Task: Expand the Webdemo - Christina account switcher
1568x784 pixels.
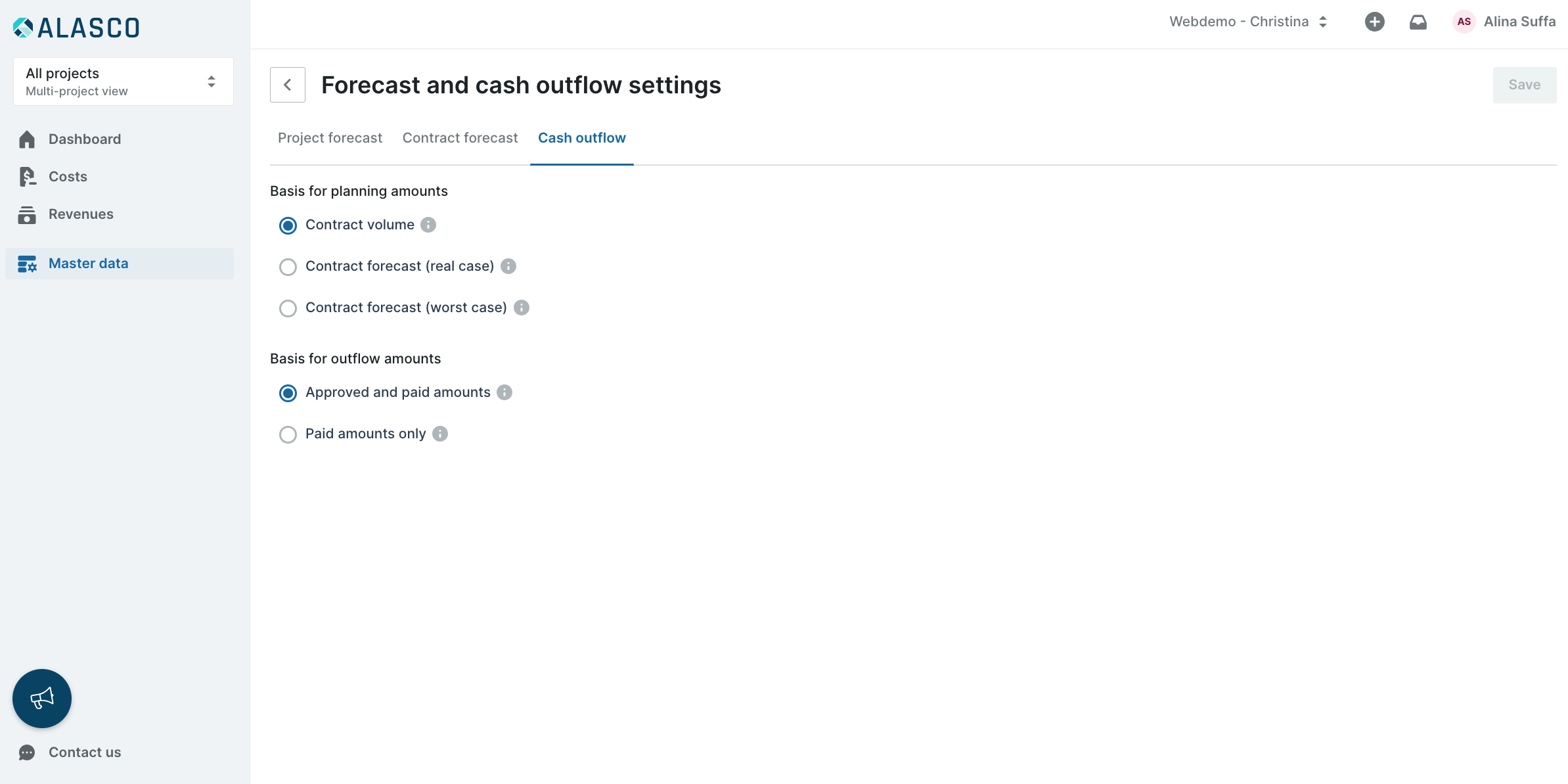Action: [1248, 22]
